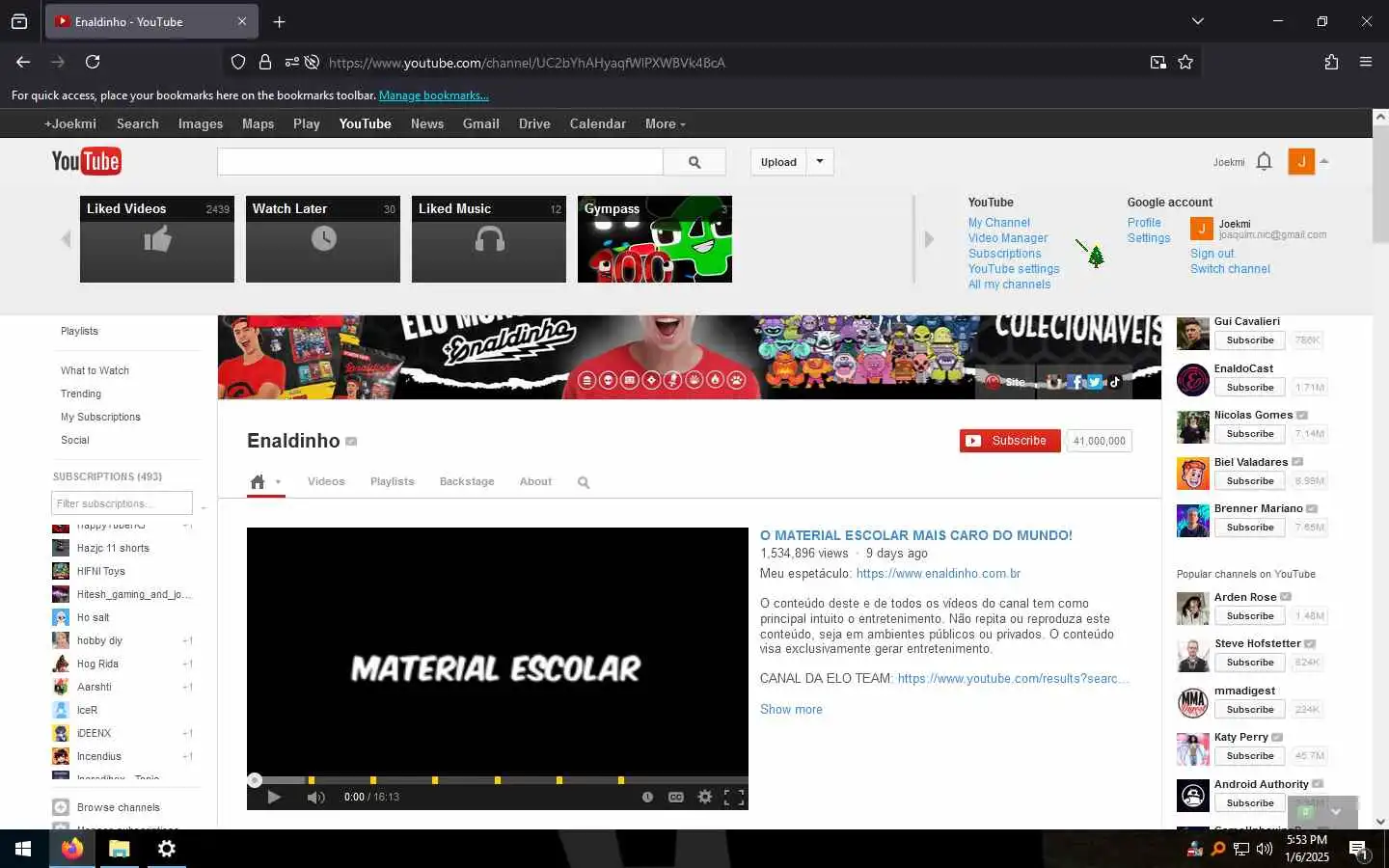
Task: Click the first yellow chapter marker
Action: 311,780
